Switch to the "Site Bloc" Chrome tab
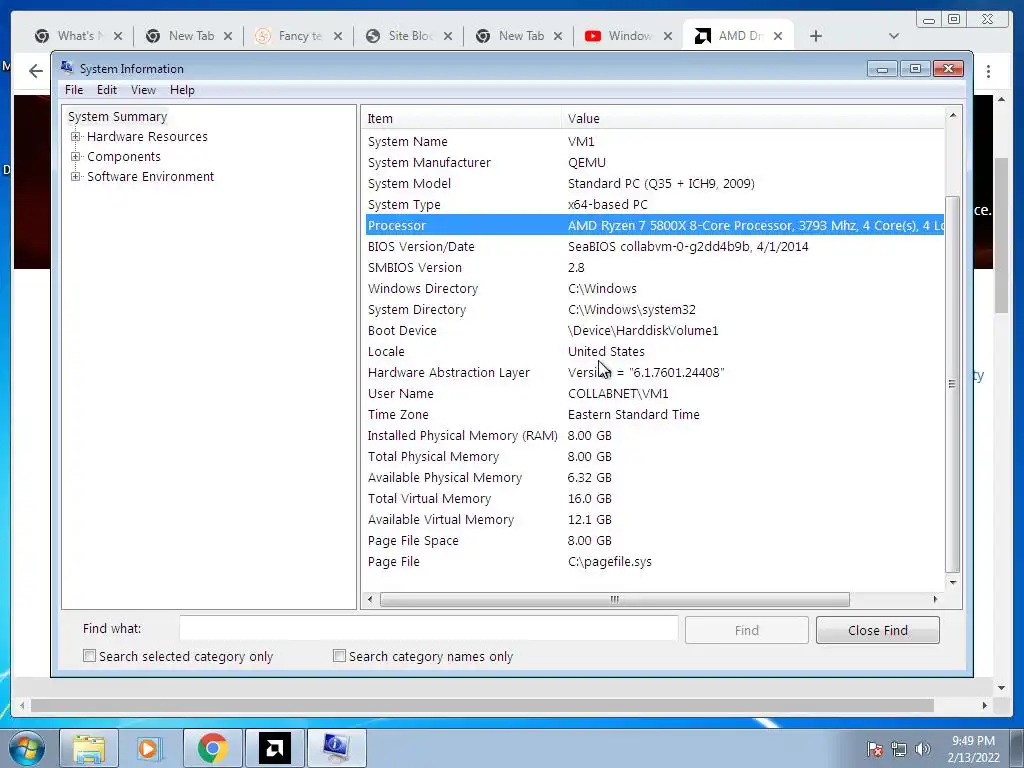This screenshot has width=1024, height=768. [409, 36]
